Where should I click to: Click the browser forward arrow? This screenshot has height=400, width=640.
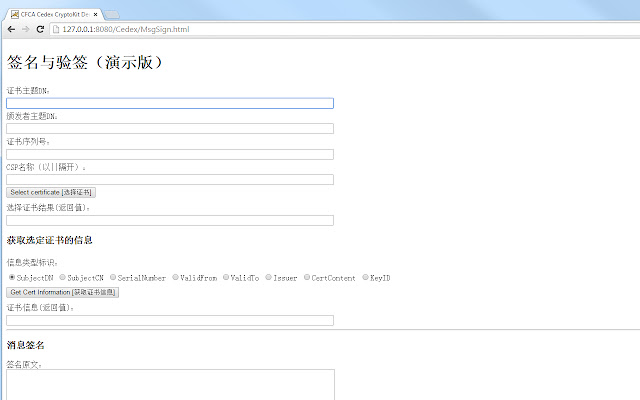coord(26,29)
